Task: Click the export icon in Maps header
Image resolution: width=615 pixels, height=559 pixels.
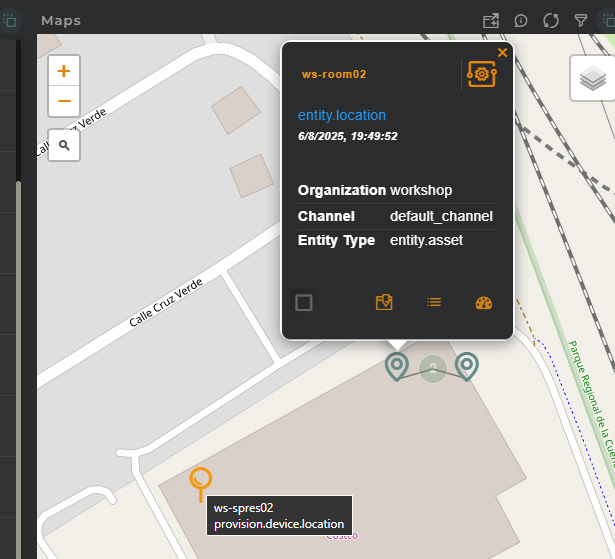Action: tap(491, 20)
